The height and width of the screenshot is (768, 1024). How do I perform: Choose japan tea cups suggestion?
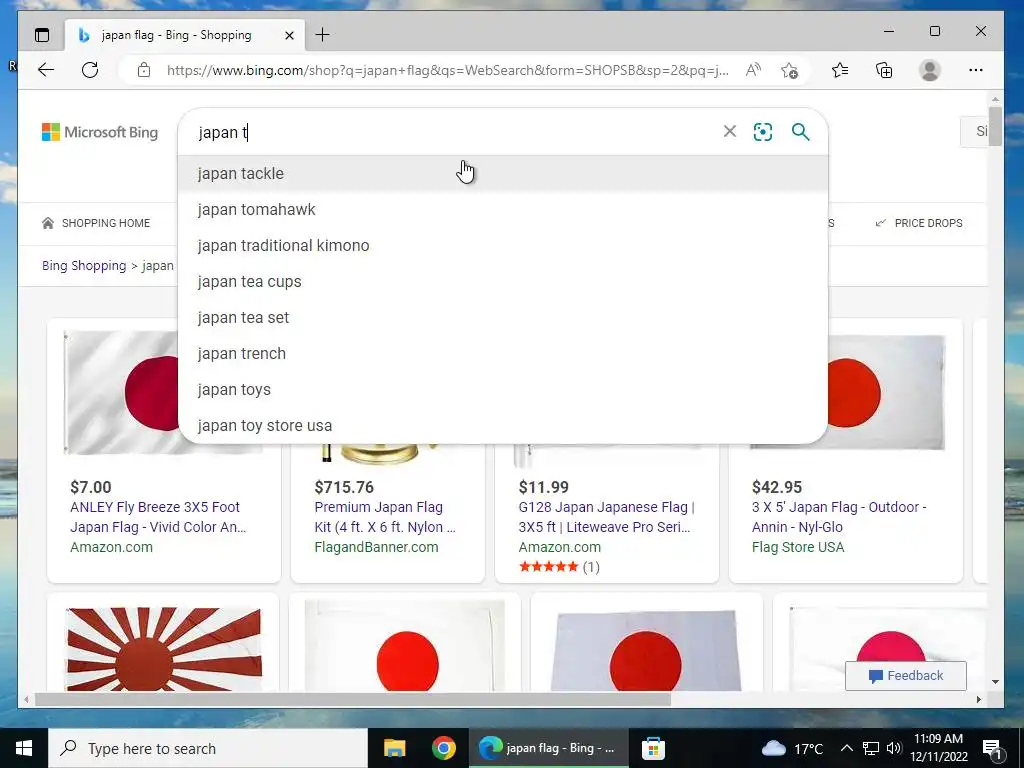(x=503, y=281)
